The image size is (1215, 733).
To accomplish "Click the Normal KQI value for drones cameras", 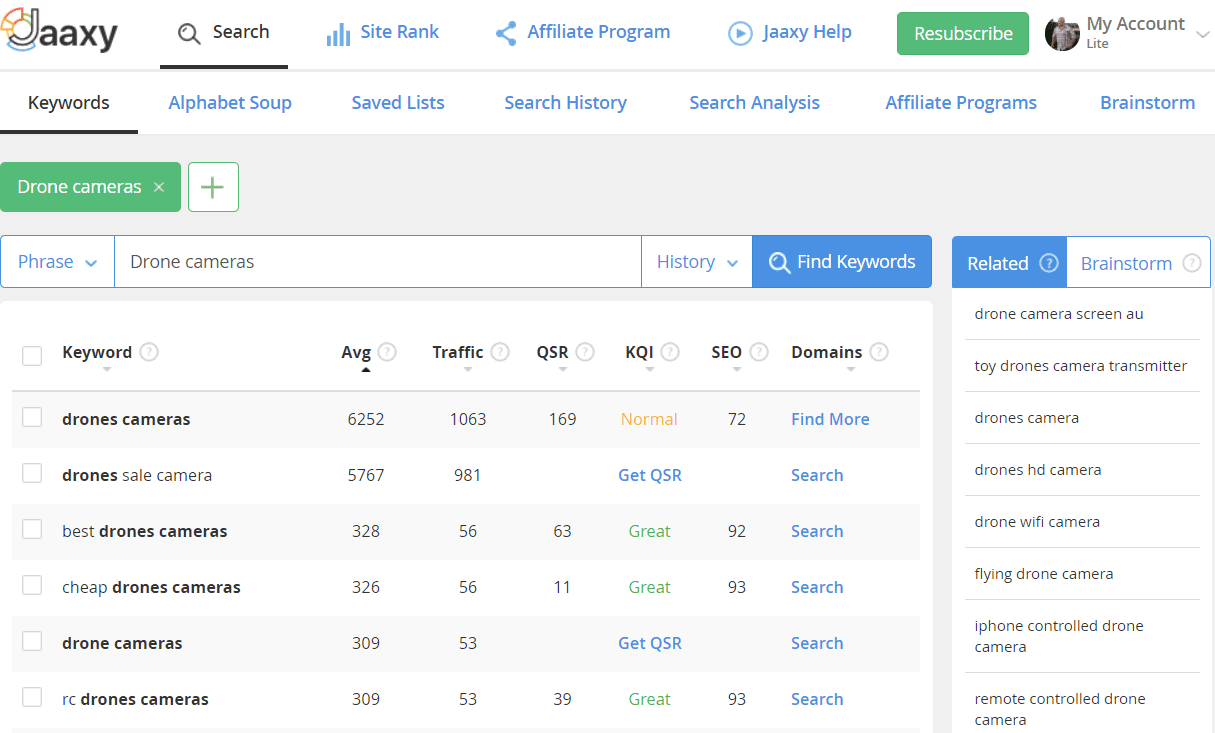I will [649, 419].
